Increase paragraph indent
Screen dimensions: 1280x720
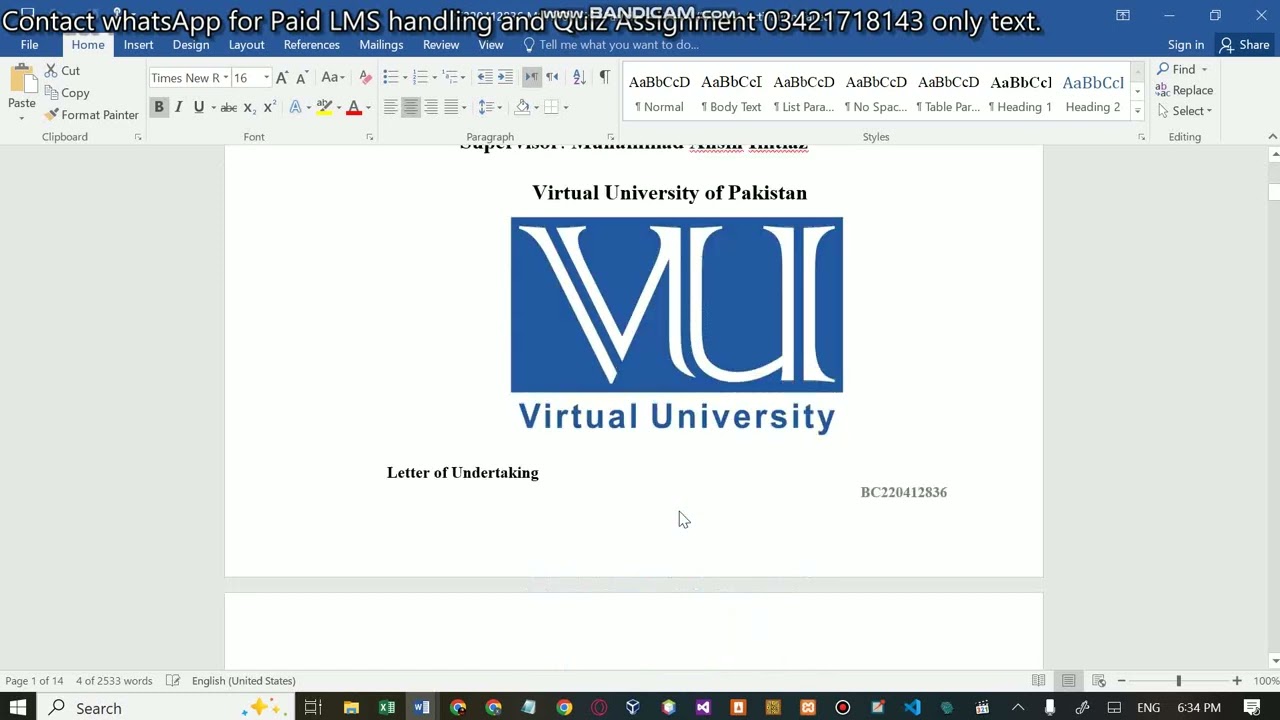pos(505,77)
